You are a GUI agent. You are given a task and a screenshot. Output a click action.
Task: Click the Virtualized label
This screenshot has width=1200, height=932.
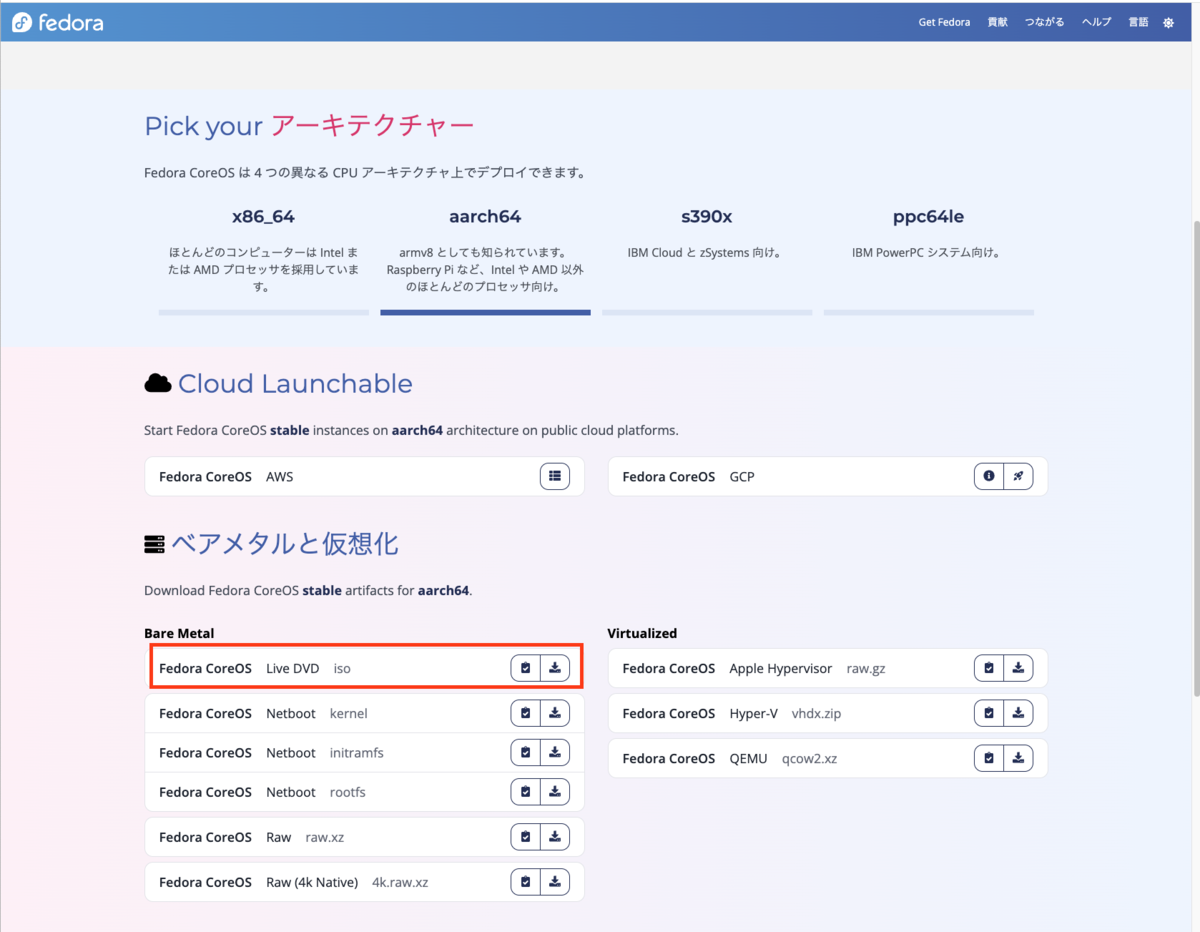(642, 633)
